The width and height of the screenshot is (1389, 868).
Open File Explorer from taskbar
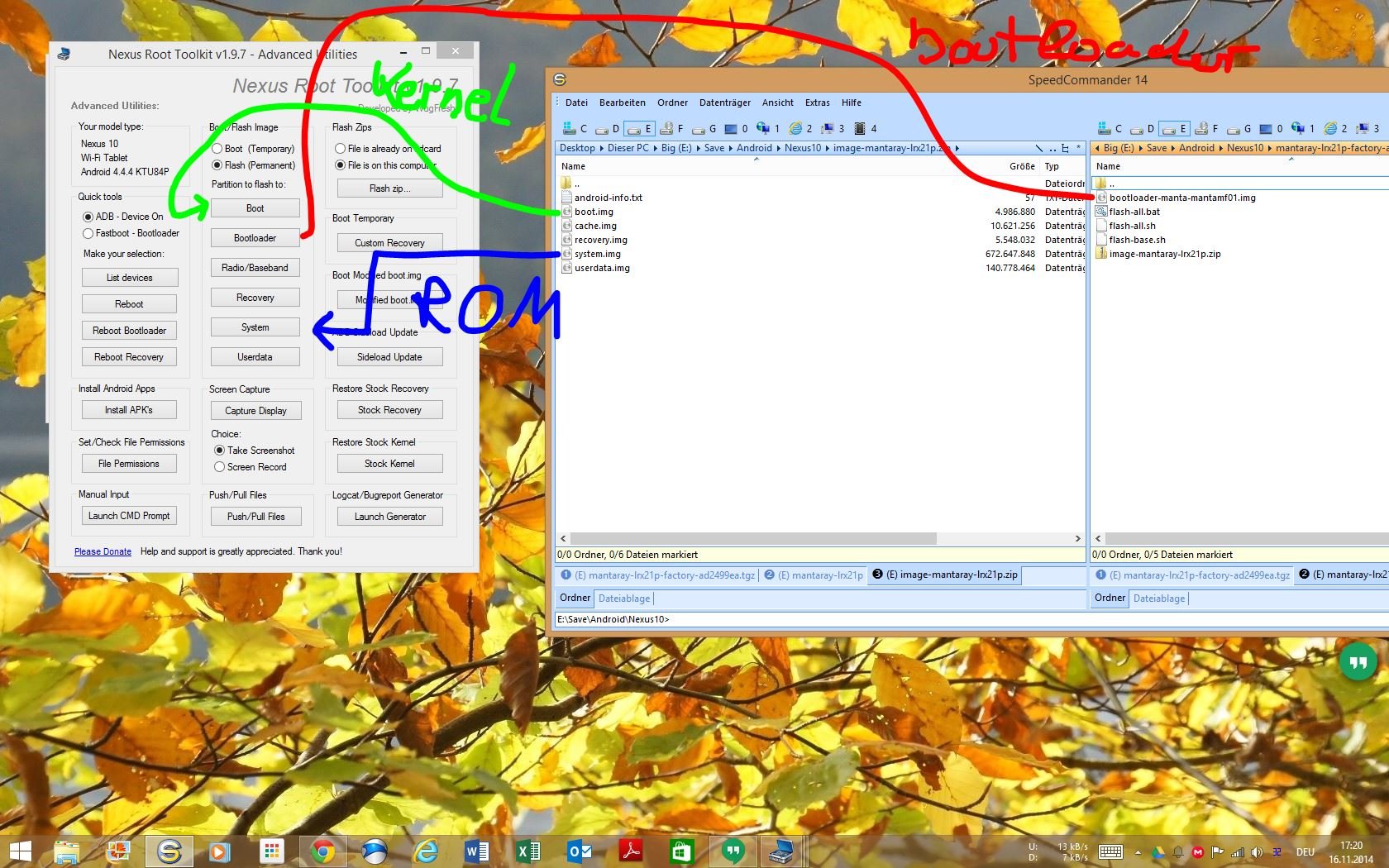67,851
